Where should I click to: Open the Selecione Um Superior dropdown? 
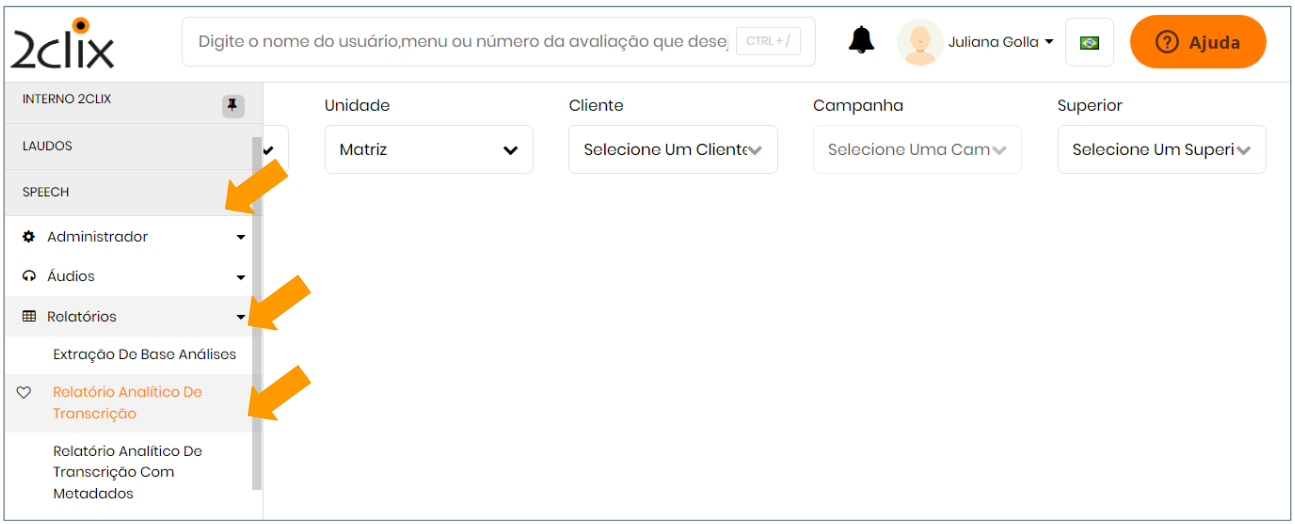click(1161, 150)
